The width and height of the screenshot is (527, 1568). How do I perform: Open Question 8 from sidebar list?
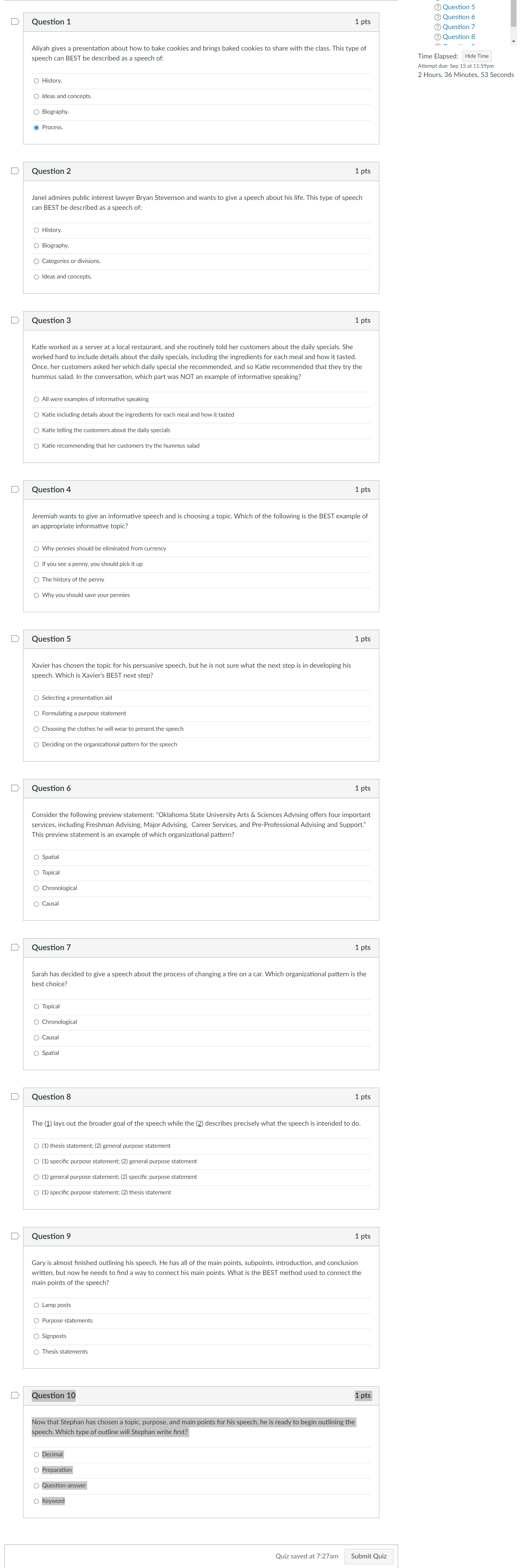458,37
